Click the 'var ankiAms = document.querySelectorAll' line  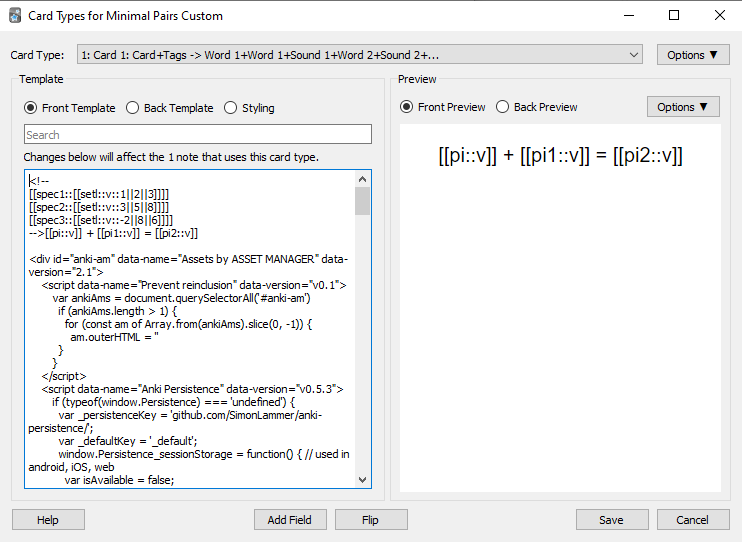[181, 298]
